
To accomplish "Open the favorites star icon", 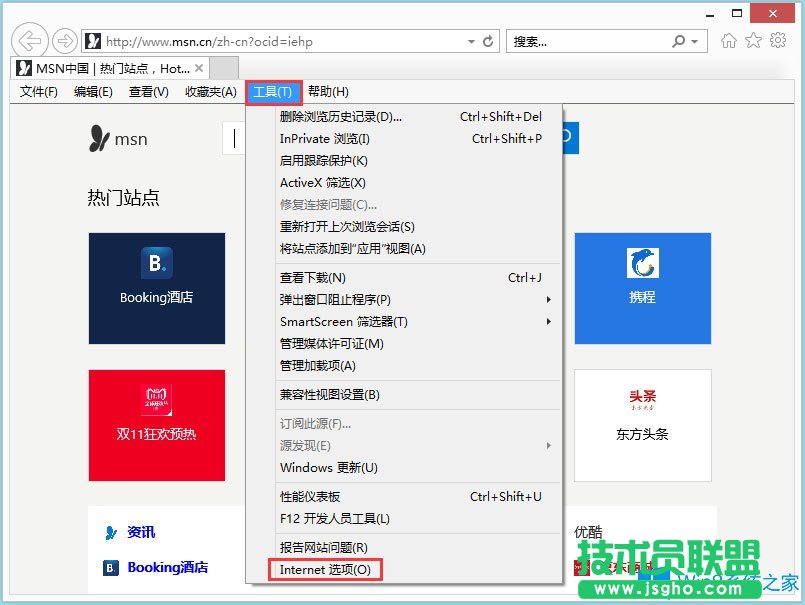I will click(755, 41).
